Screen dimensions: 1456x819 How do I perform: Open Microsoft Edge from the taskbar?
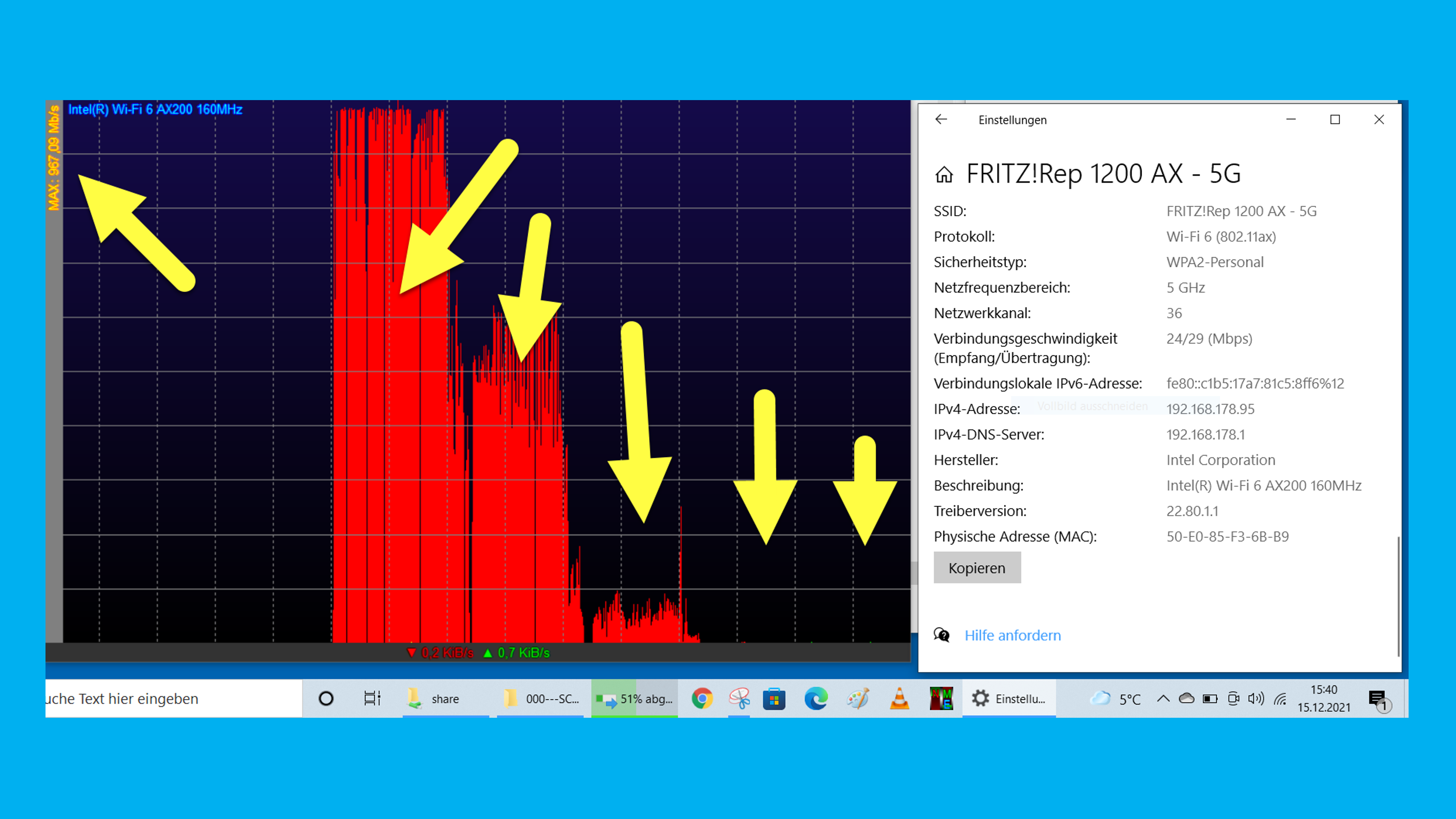[x=816, y=698]
